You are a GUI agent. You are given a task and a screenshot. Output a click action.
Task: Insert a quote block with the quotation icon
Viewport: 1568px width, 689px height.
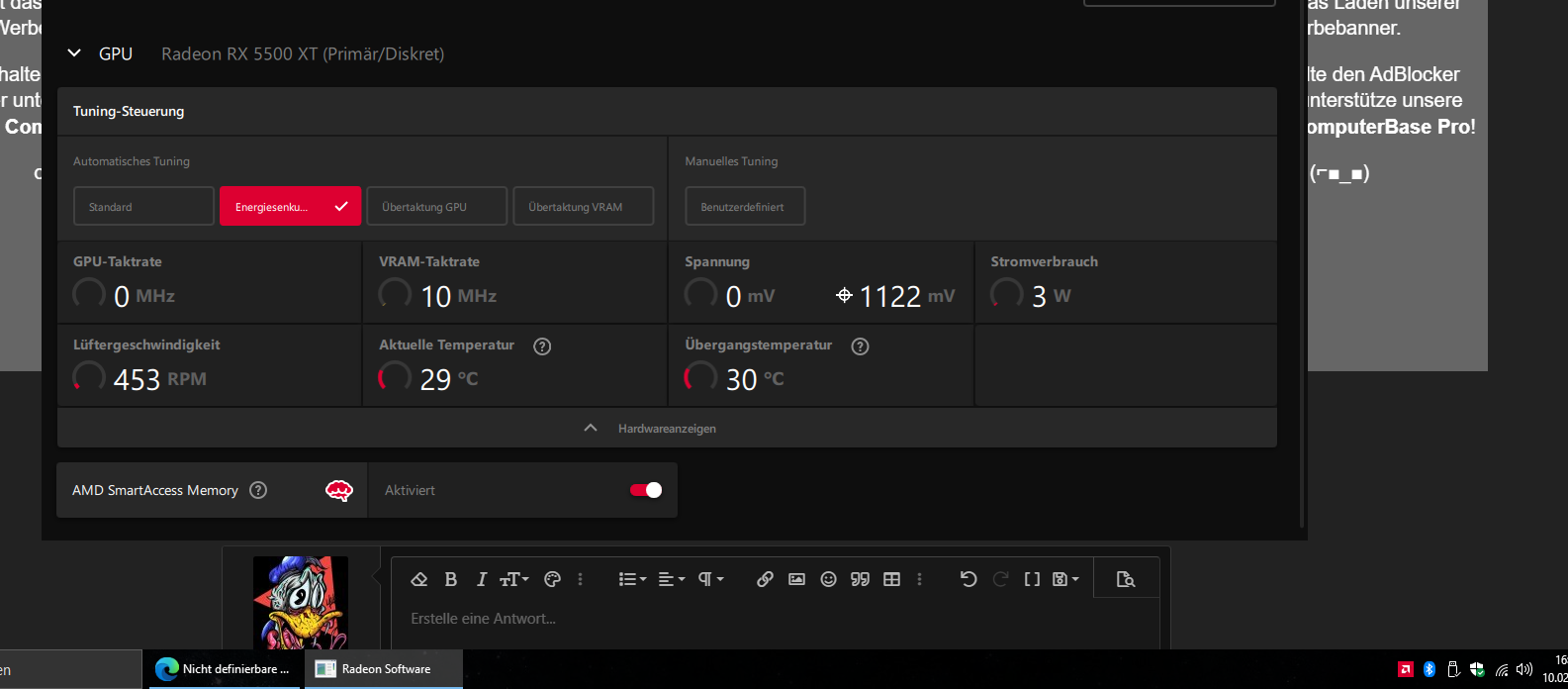coord(861,579)
